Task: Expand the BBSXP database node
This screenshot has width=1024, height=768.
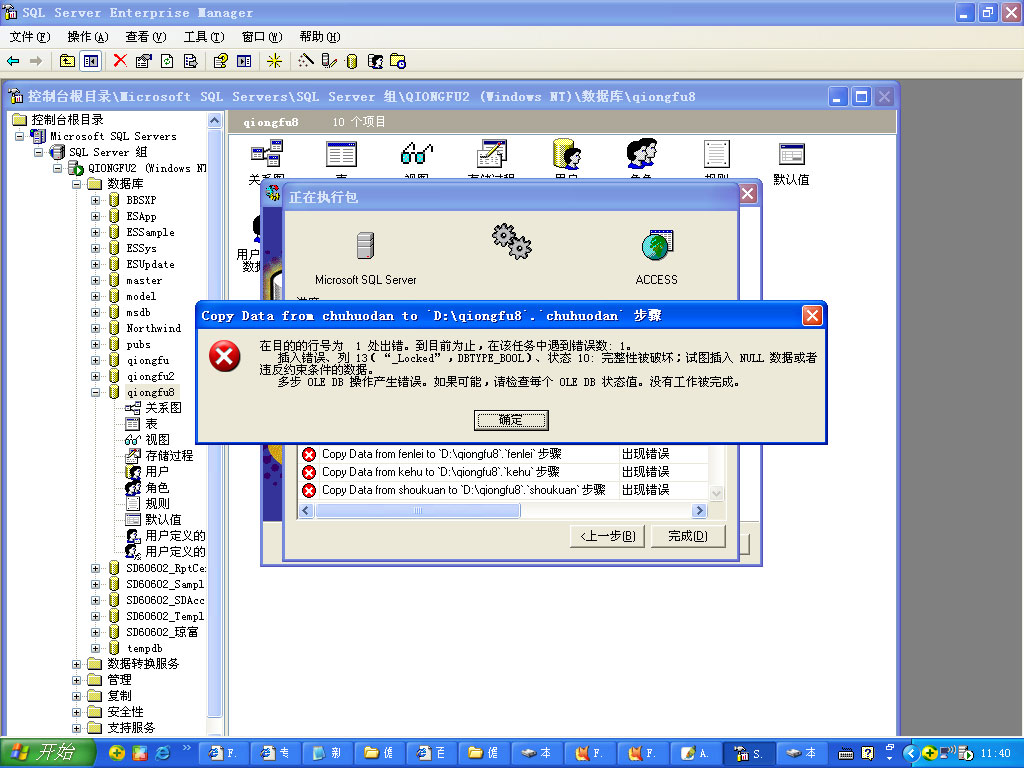Action: (x=95, y=200)
